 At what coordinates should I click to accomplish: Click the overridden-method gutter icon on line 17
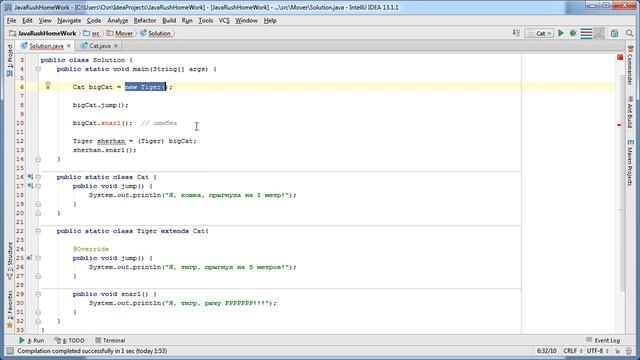pyautogui.click(x=30, y=186)
